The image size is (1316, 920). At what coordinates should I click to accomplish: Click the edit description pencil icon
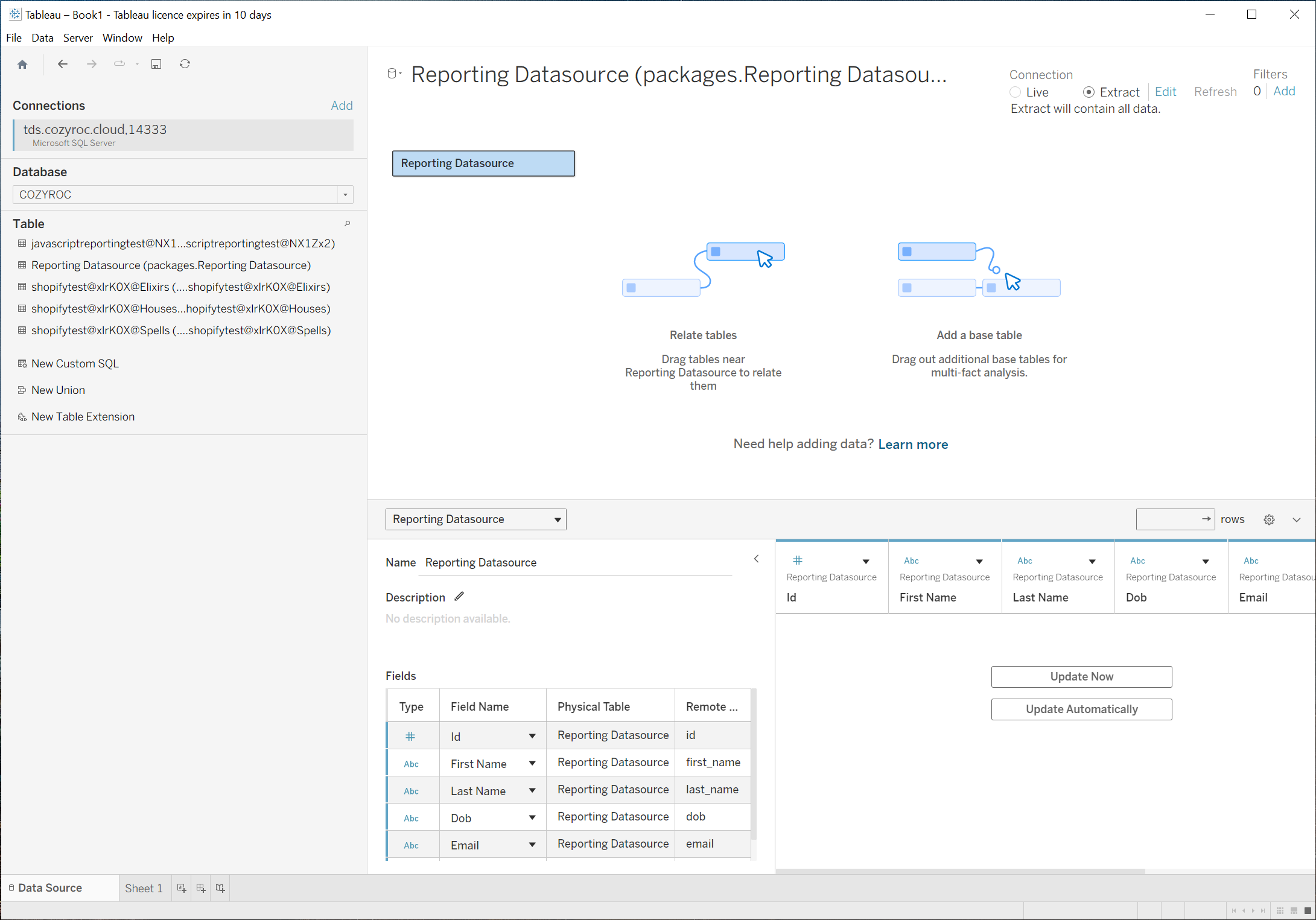click(x=459, y=597)
